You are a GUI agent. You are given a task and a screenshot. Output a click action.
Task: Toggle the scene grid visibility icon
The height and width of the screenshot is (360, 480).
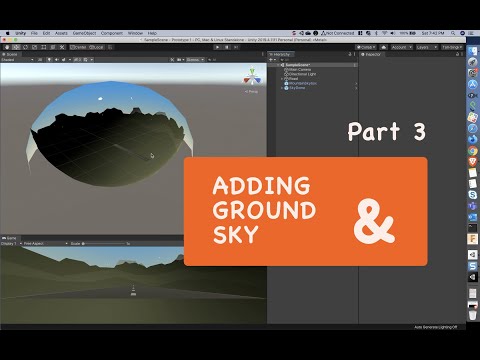click(86, 60)
